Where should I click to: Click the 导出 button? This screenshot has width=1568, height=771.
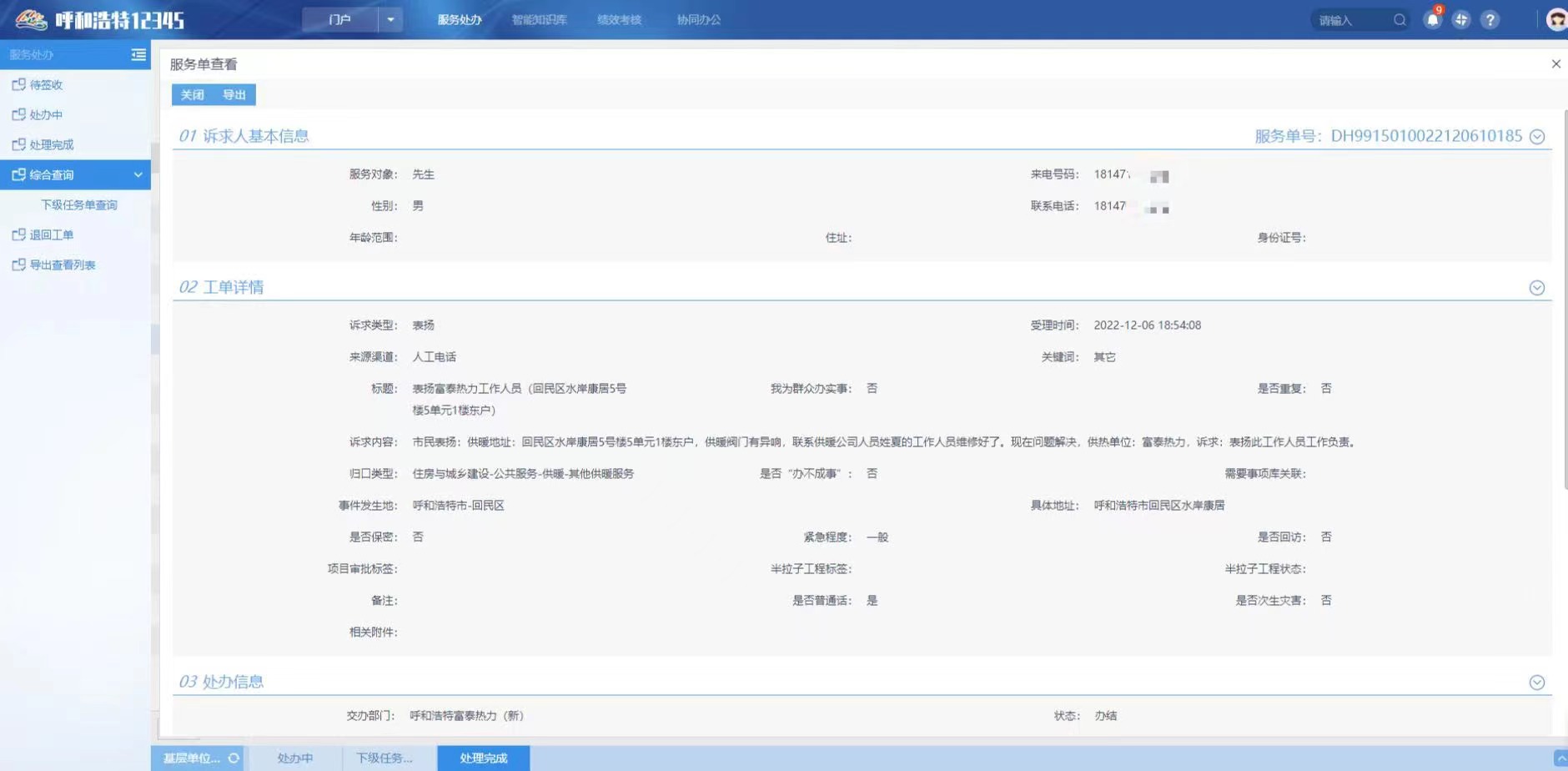[x=234, y=95]
